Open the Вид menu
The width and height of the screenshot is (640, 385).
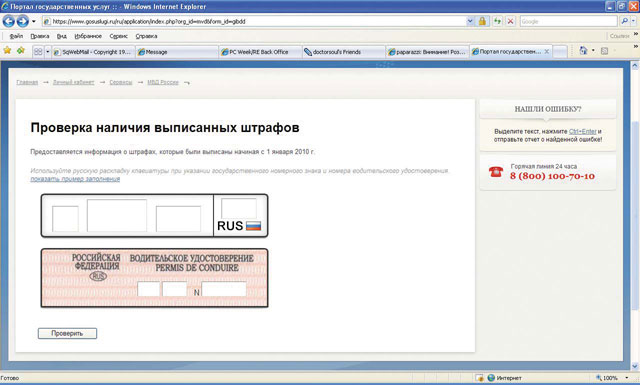[x=62, y=36]
